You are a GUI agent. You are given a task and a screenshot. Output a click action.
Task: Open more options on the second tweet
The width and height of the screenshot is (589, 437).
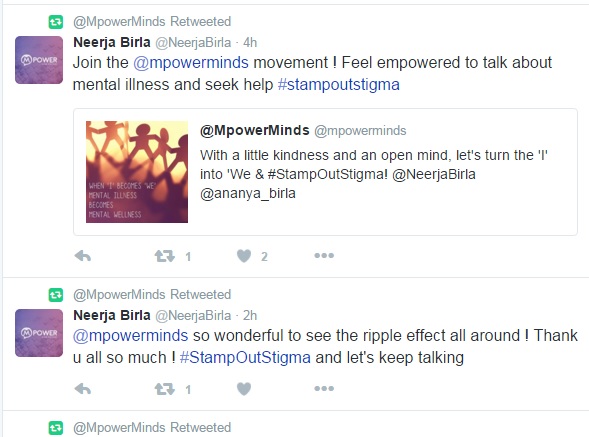tap(324, 389)
